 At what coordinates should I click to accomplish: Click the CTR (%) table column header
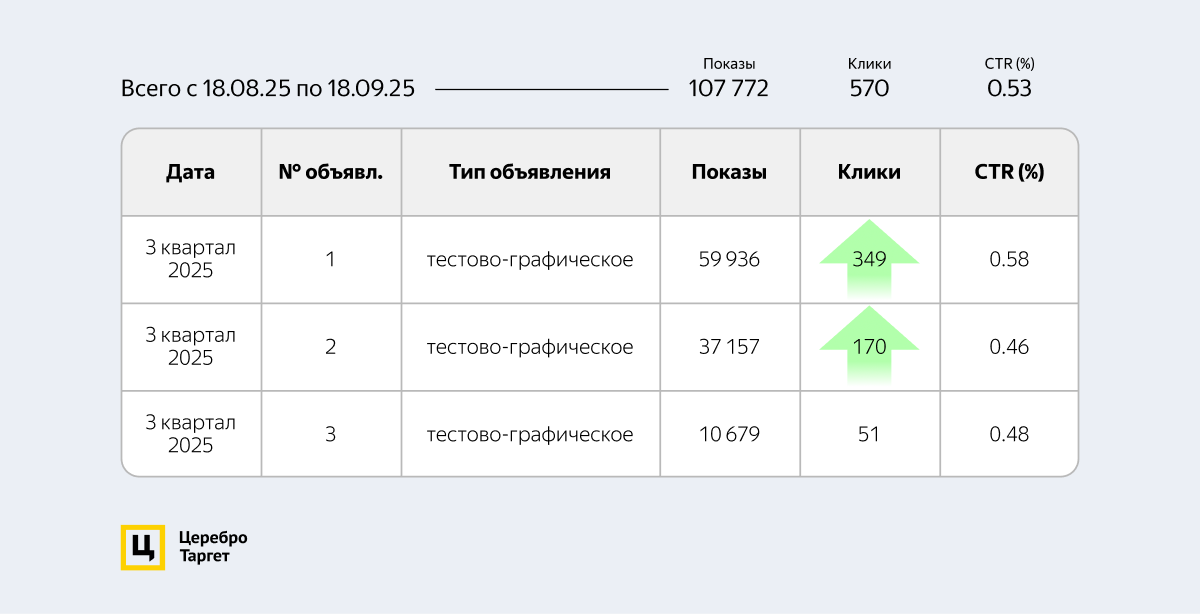(x=1009, y=172)
